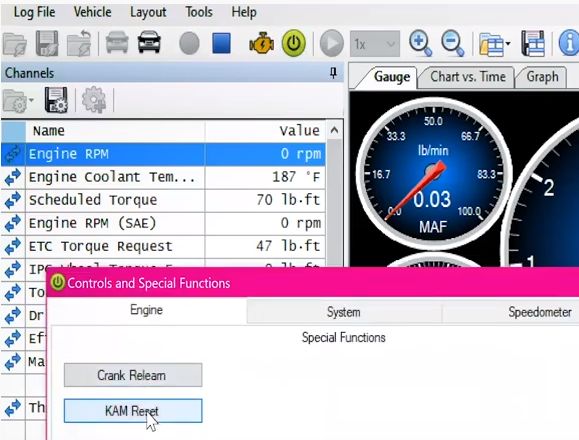Open the Help menu
The image size is (579, 440).
pyautogui.click(x=244, y=12)
